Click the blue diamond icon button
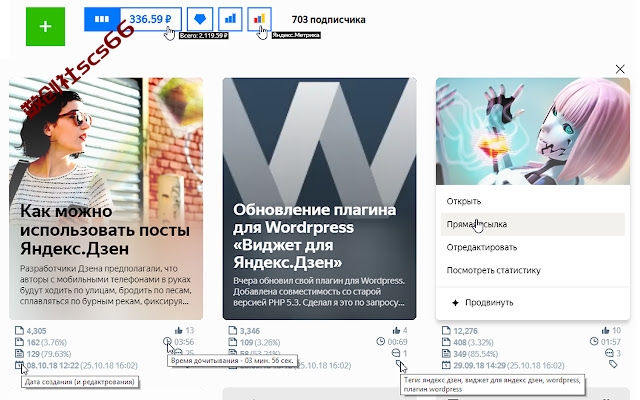 pos(200,19)
